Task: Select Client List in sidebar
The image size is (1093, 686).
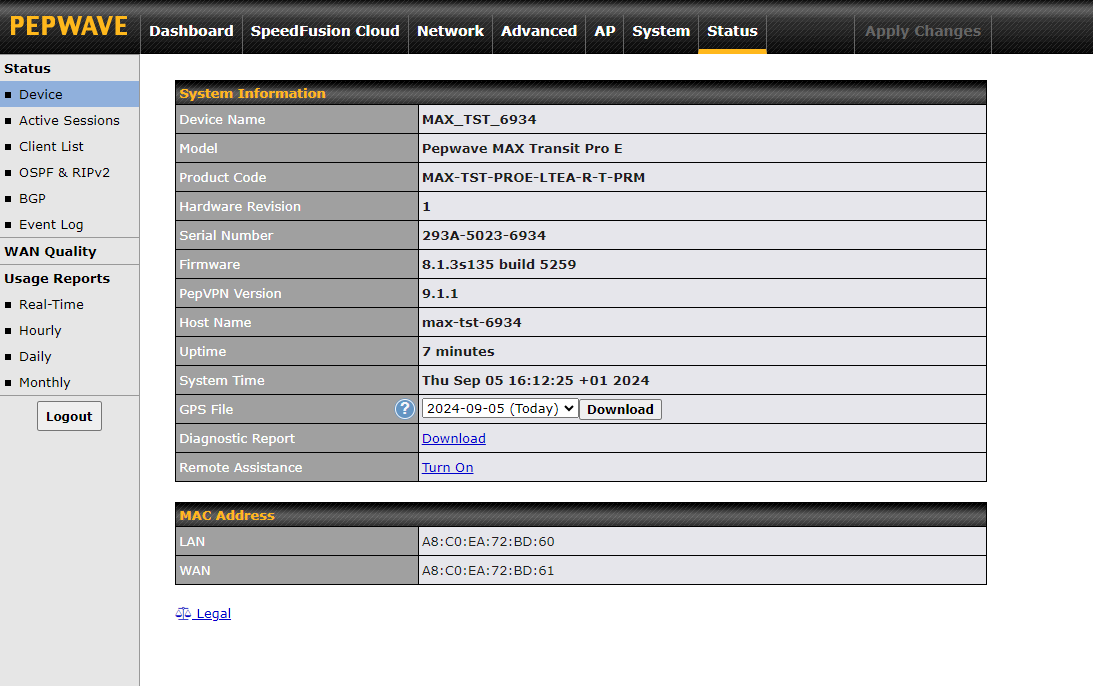Action: tap(51, 146)
